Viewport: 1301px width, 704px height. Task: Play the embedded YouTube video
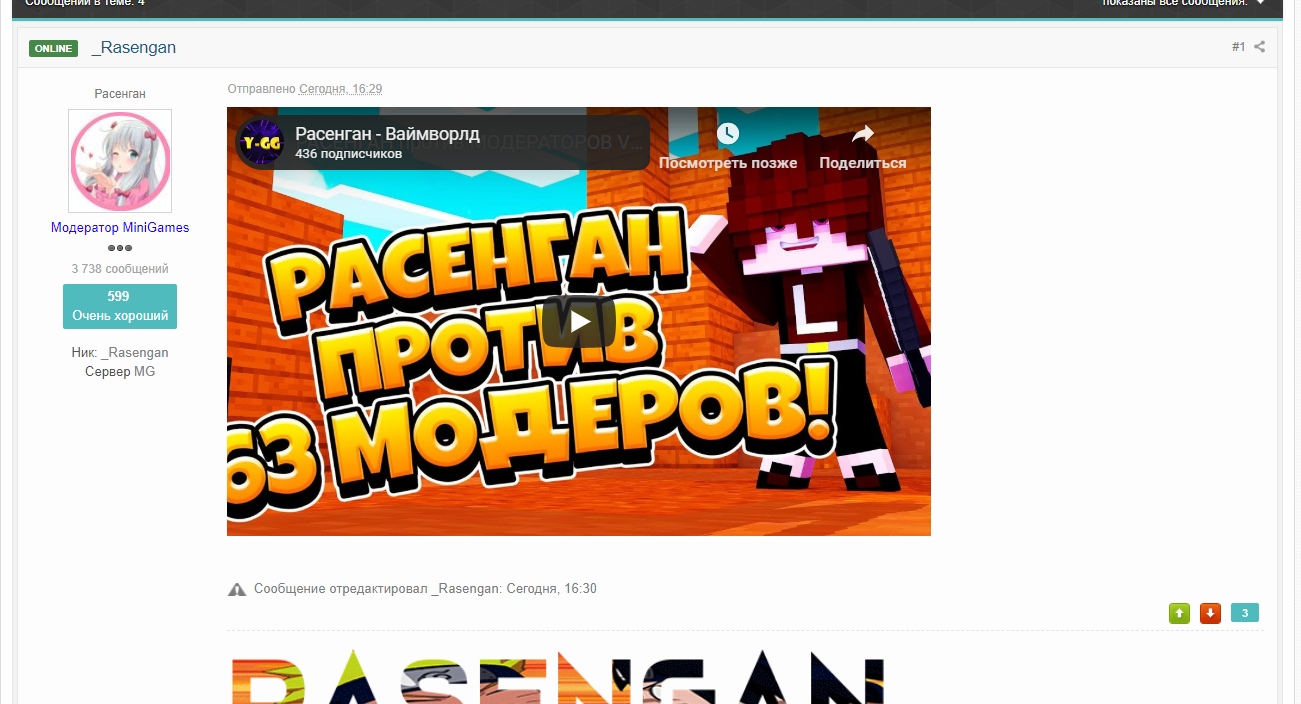(x=579, y=321)
